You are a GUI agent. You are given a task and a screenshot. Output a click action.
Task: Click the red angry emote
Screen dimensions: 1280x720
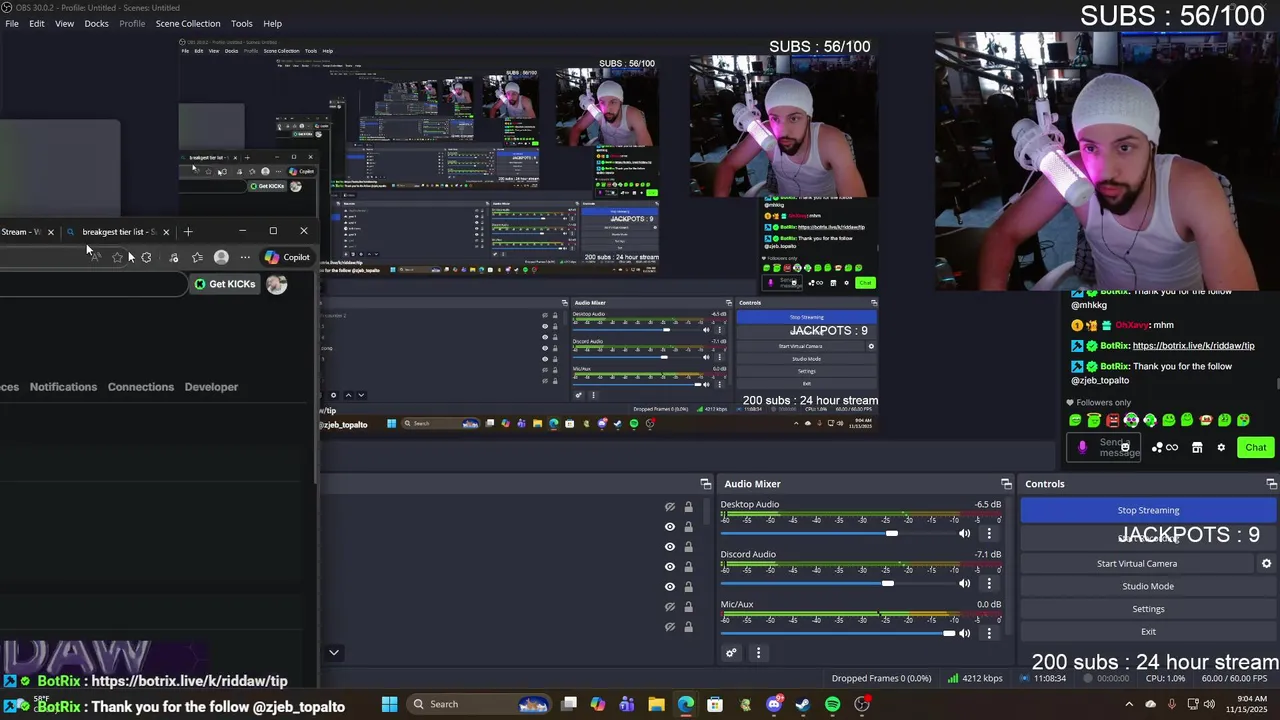click(x=1112, y=420)
